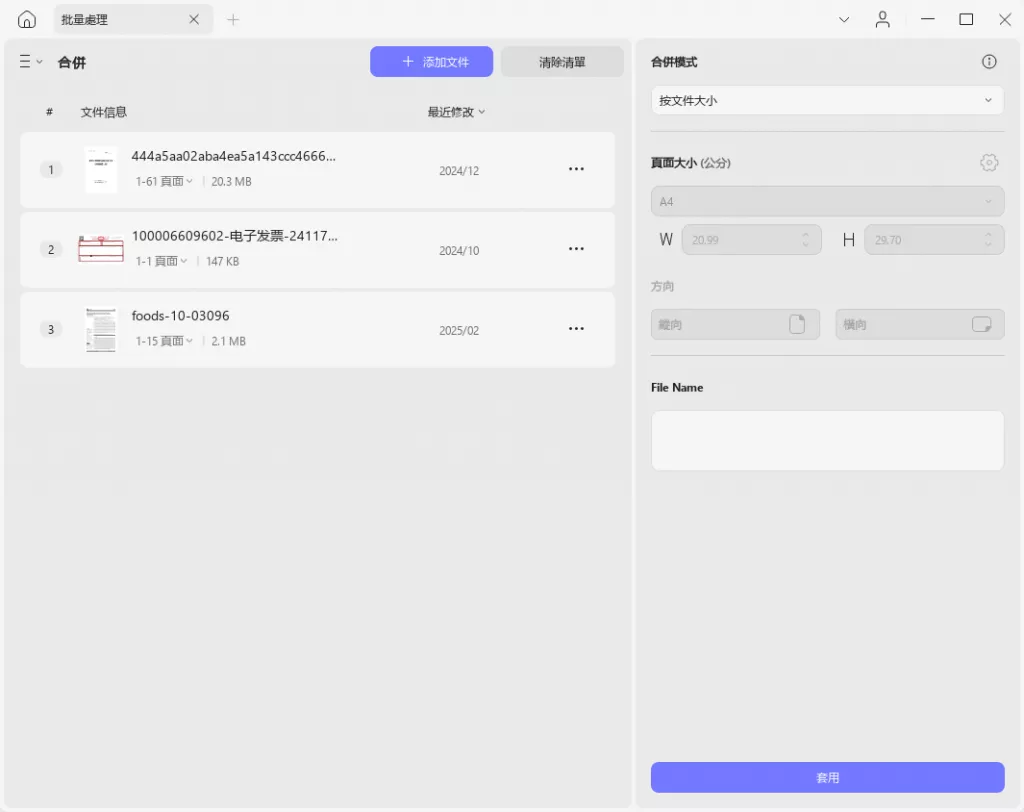Click file name 444a5aa02aba4ea5a143ccc4666...

[233, 156]
